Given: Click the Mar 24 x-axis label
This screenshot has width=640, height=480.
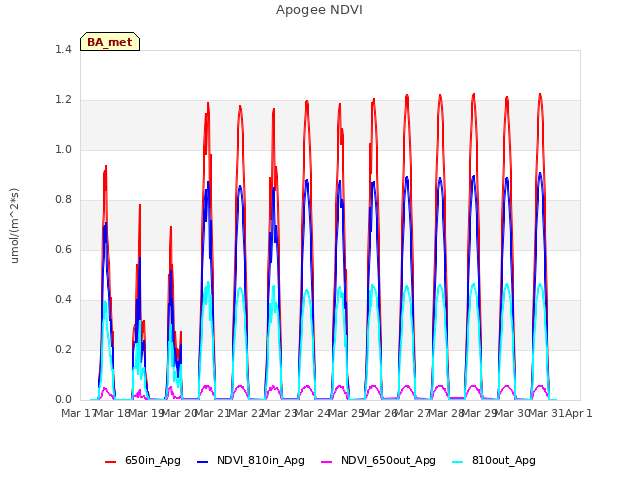Looking at the screenshot, I should pos(312,413).
